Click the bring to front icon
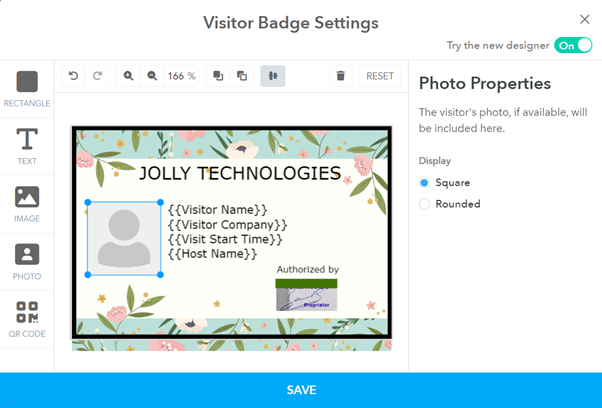This screenshot has height=408, width=602. [218, 76]
